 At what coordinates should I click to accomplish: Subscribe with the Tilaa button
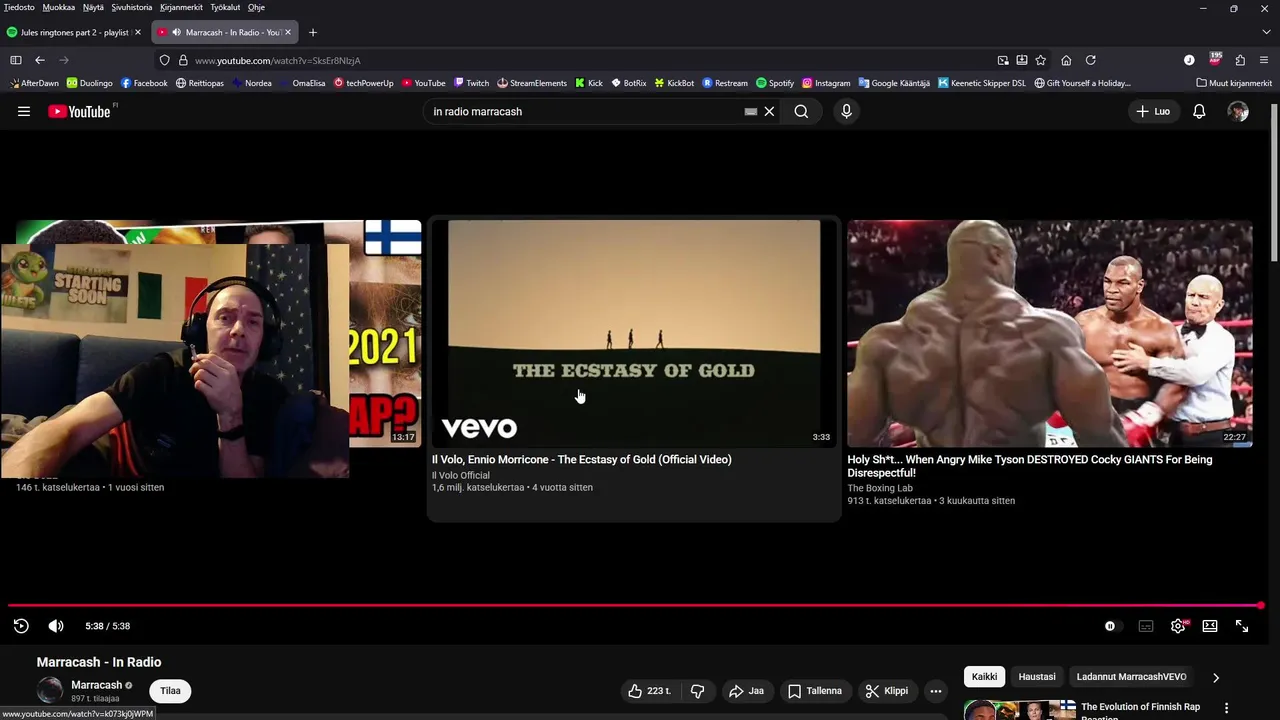(170, 691)
